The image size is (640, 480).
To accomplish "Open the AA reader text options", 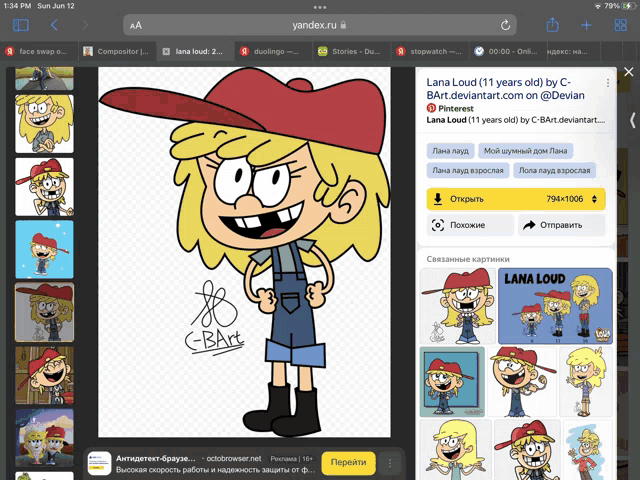I will 136,26.
